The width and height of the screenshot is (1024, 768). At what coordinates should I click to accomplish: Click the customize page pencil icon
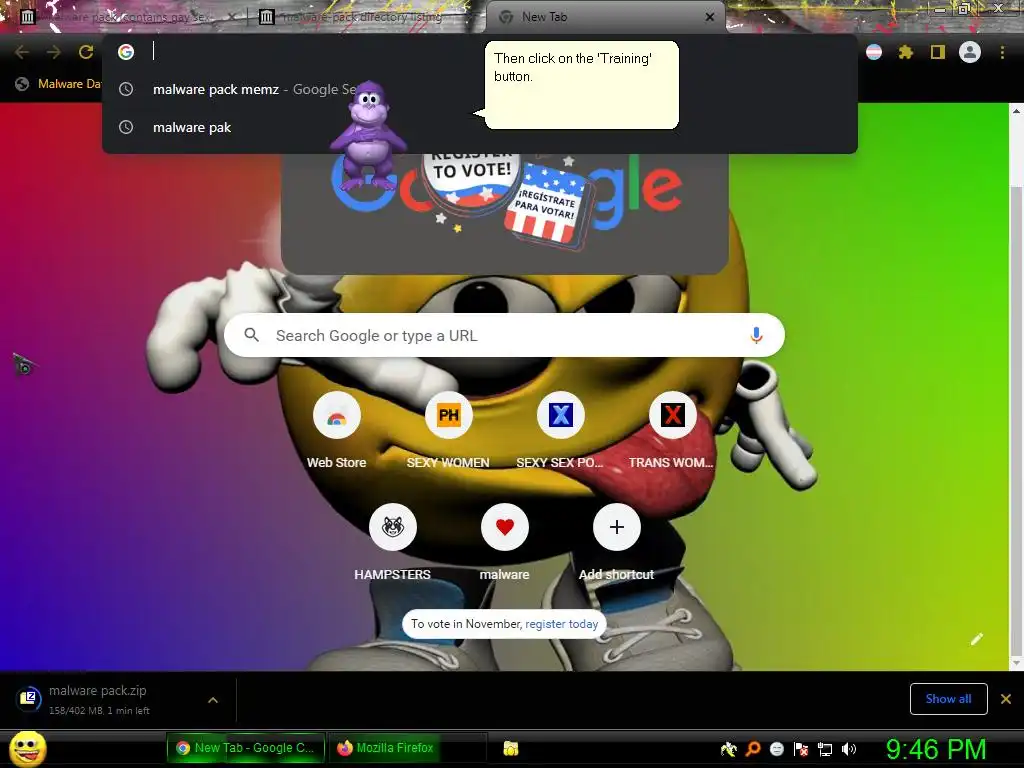tap(976, 639)
